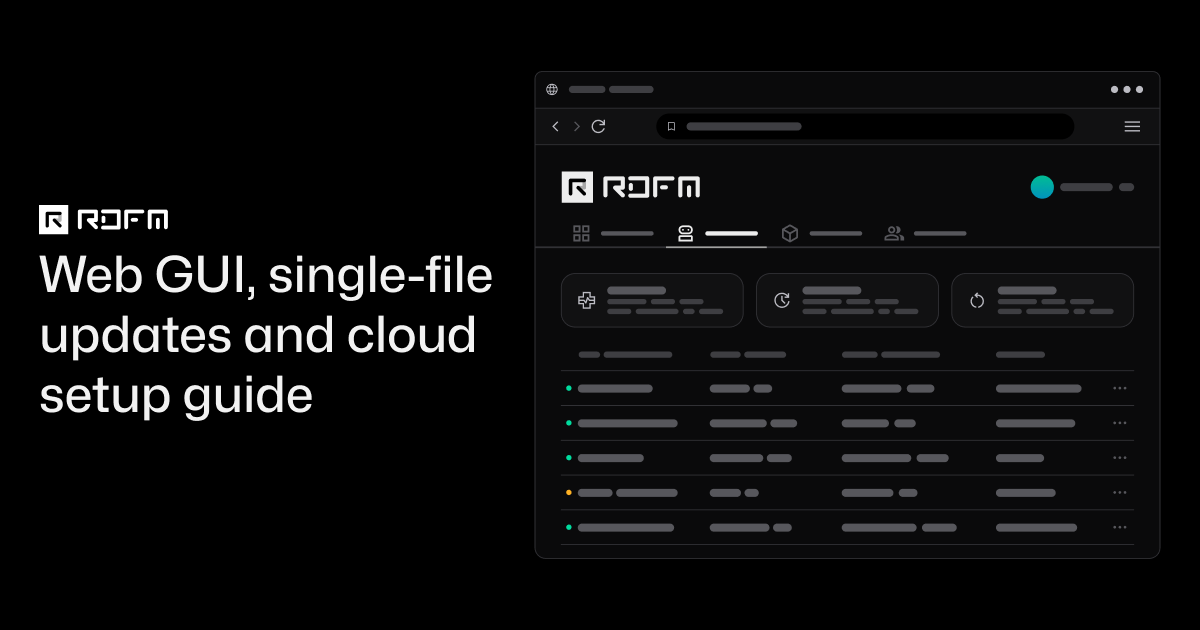The height and width of the screenshot is (630, 1200).
Task: Click the three-dot window menu at top right
Action: [1127, 89]
